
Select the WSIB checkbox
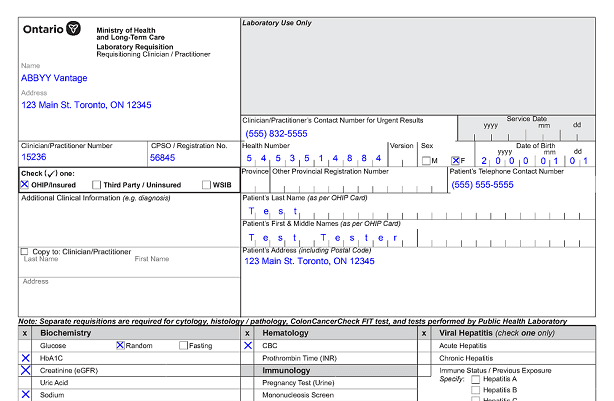205,185
